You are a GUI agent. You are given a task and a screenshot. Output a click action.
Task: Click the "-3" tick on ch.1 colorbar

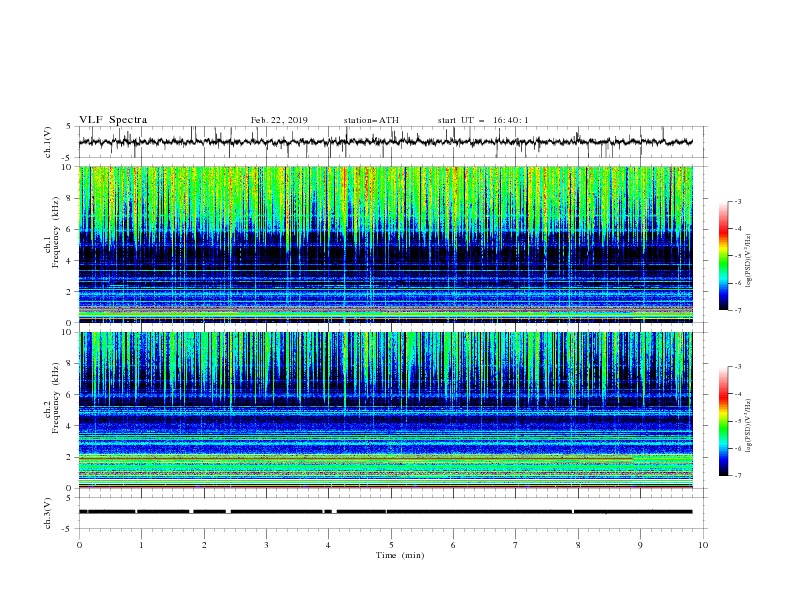coord(737,201)
